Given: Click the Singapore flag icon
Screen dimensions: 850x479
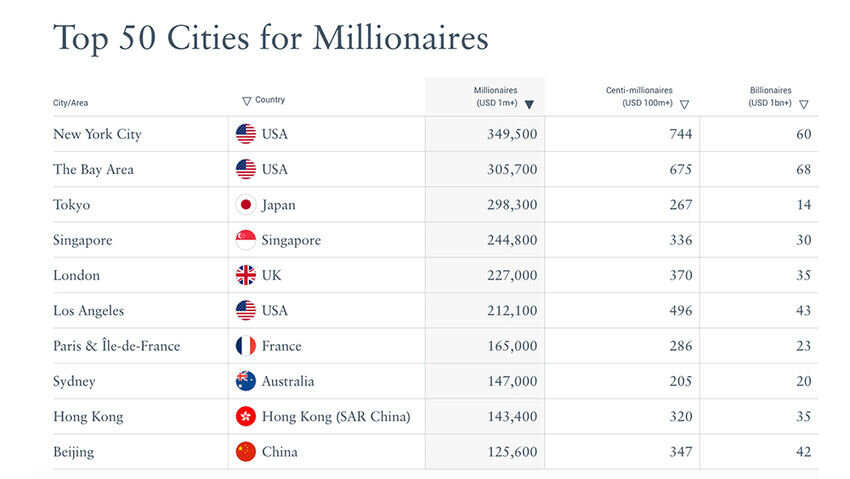Looking at the screenshot, I should pyautogui.click(x=245, y=240).
